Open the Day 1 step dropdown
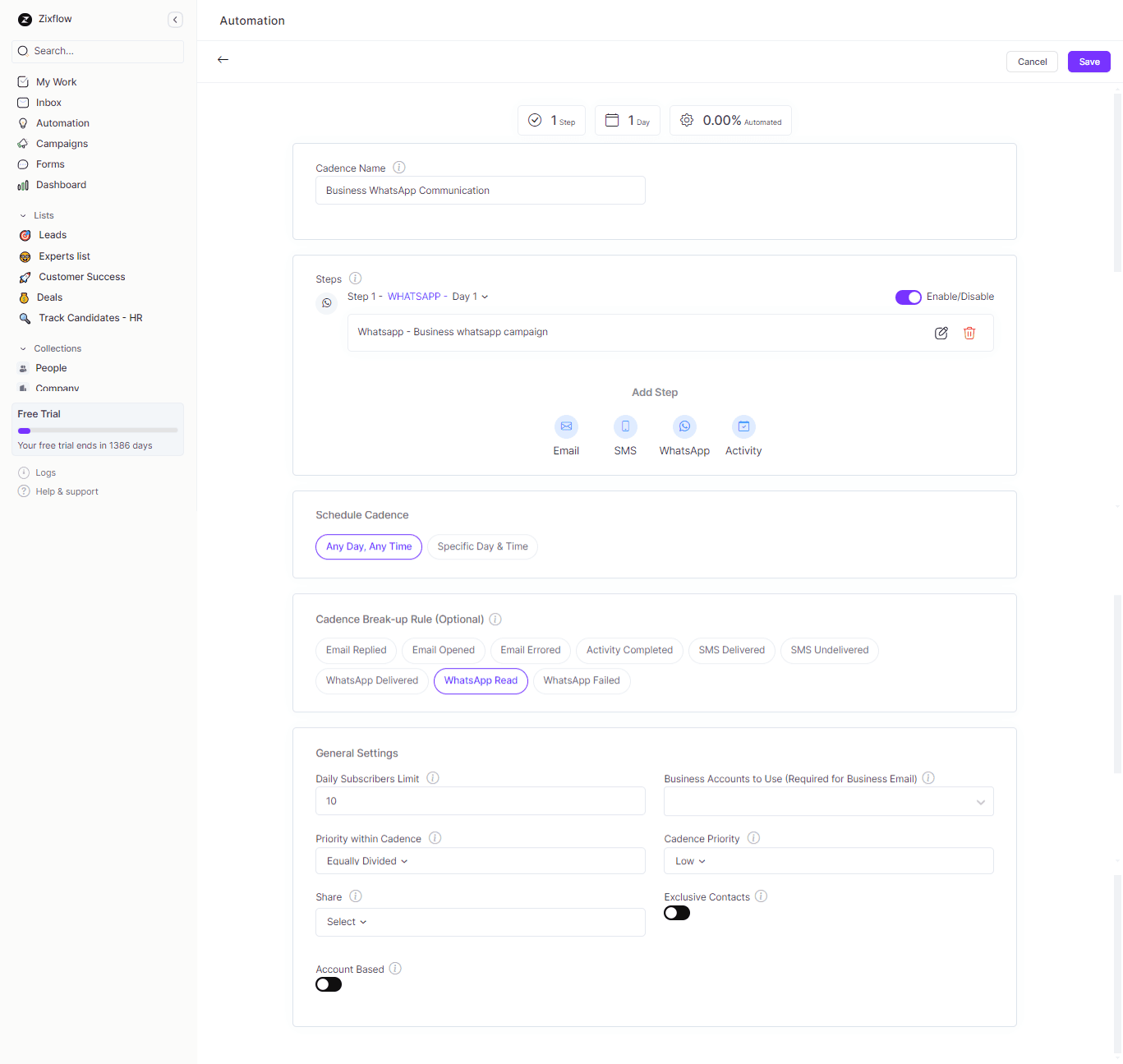 (x=470, y=297)
